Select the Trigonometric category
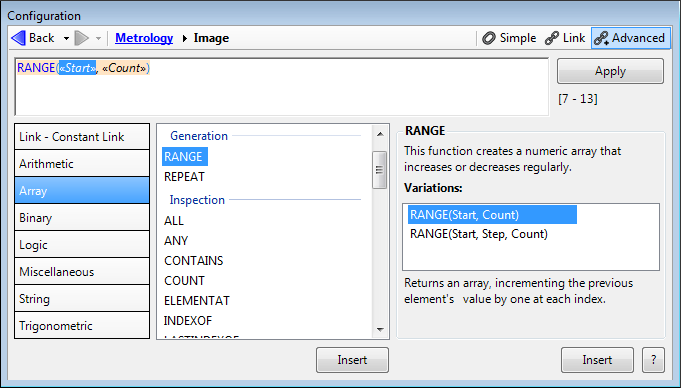Viewport: 681px width, 388px height. (82, 325)
